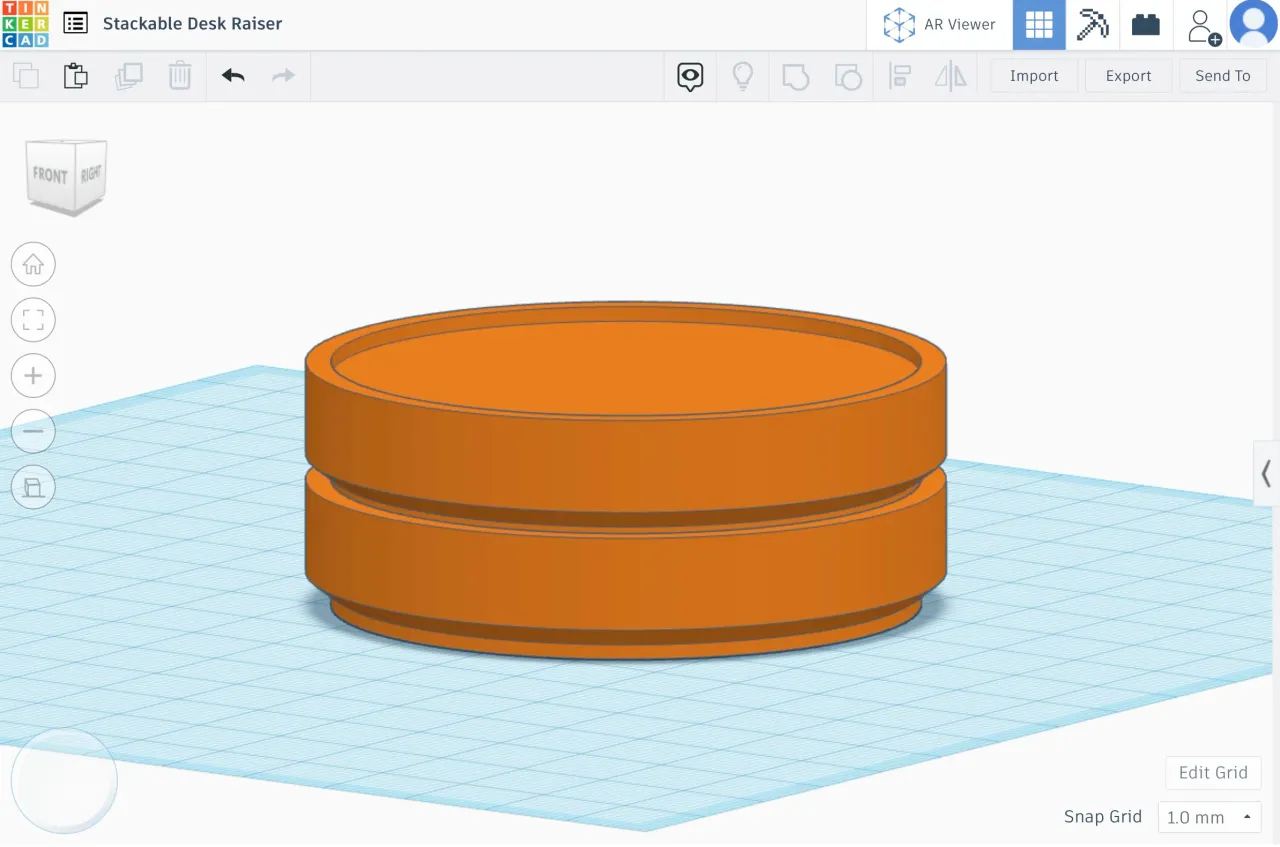Select the orange desk raiser model
The width and height of the screenshot is (1280, 847).
625,480
